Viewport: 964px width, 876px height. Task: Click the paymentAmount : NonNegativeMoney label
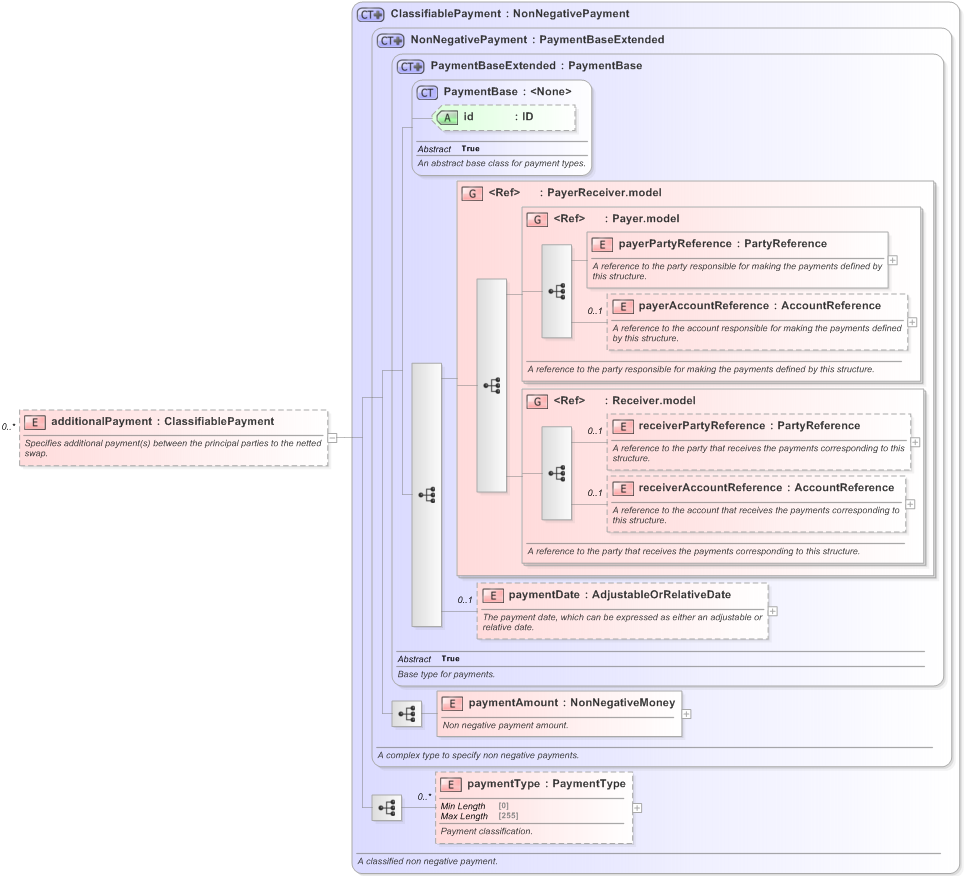click(x=572, y=703)
